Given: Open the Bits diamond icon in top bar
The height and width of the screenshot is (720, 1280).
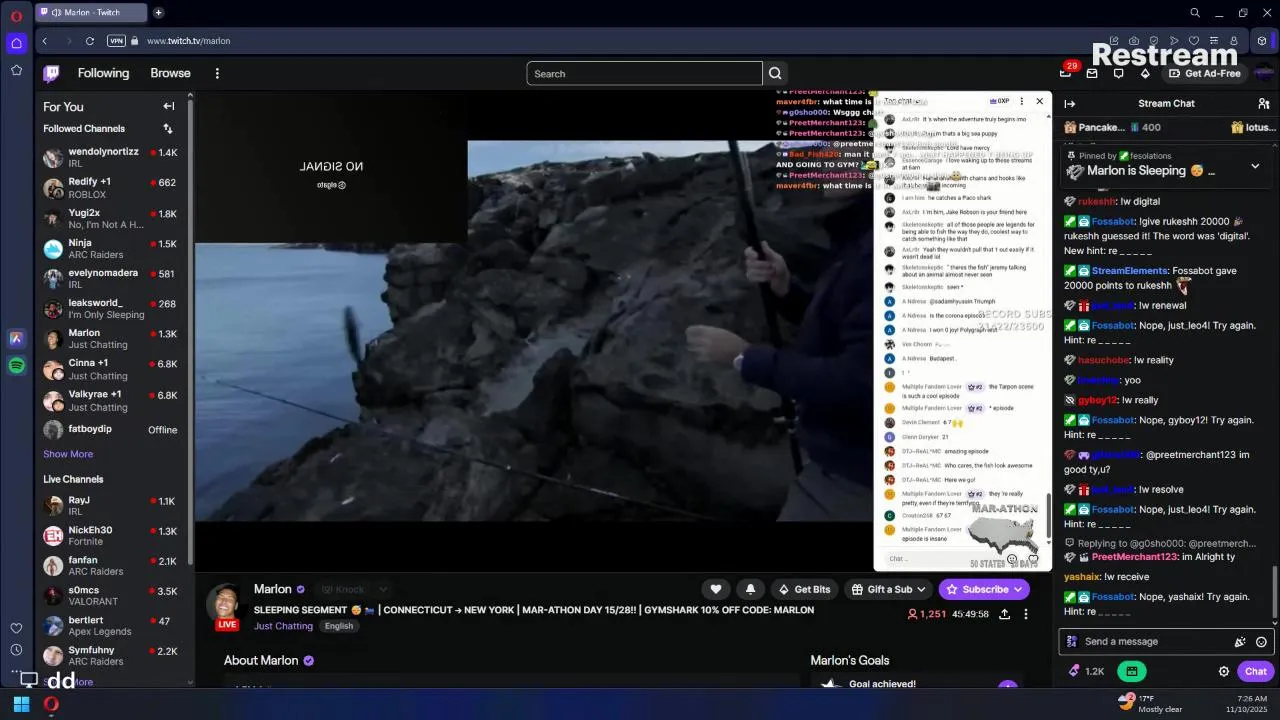Looking at the screenshot, I should click(1145, 73).
